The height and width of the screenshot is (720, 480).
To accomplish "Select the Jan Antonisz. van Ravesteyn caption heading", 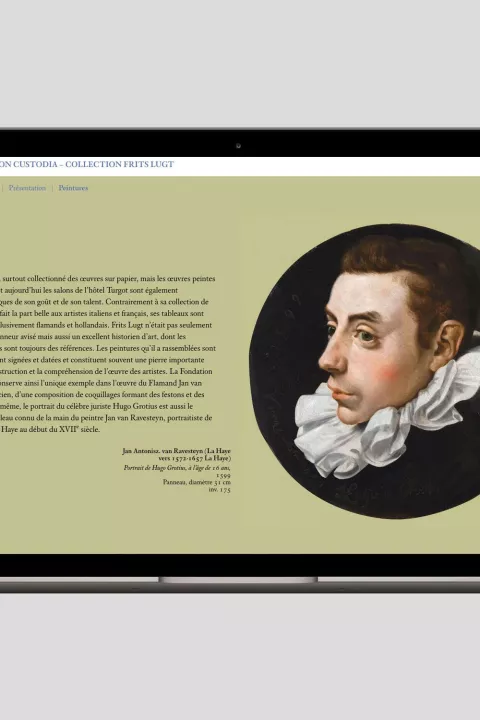I will [x=177, y=451].
